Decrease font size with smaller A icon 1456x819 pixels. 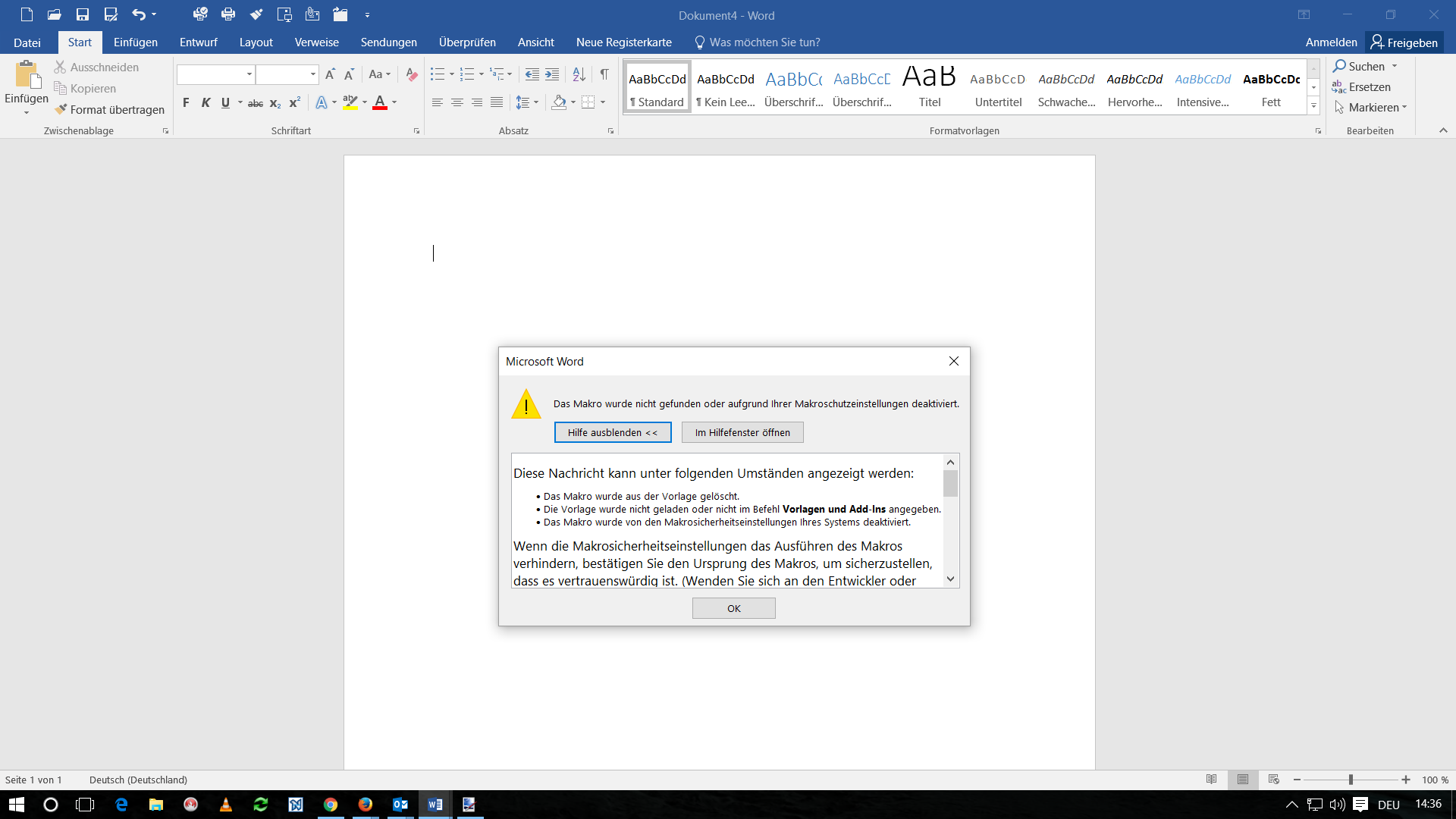pyautogui.click(x=349, y=74)
